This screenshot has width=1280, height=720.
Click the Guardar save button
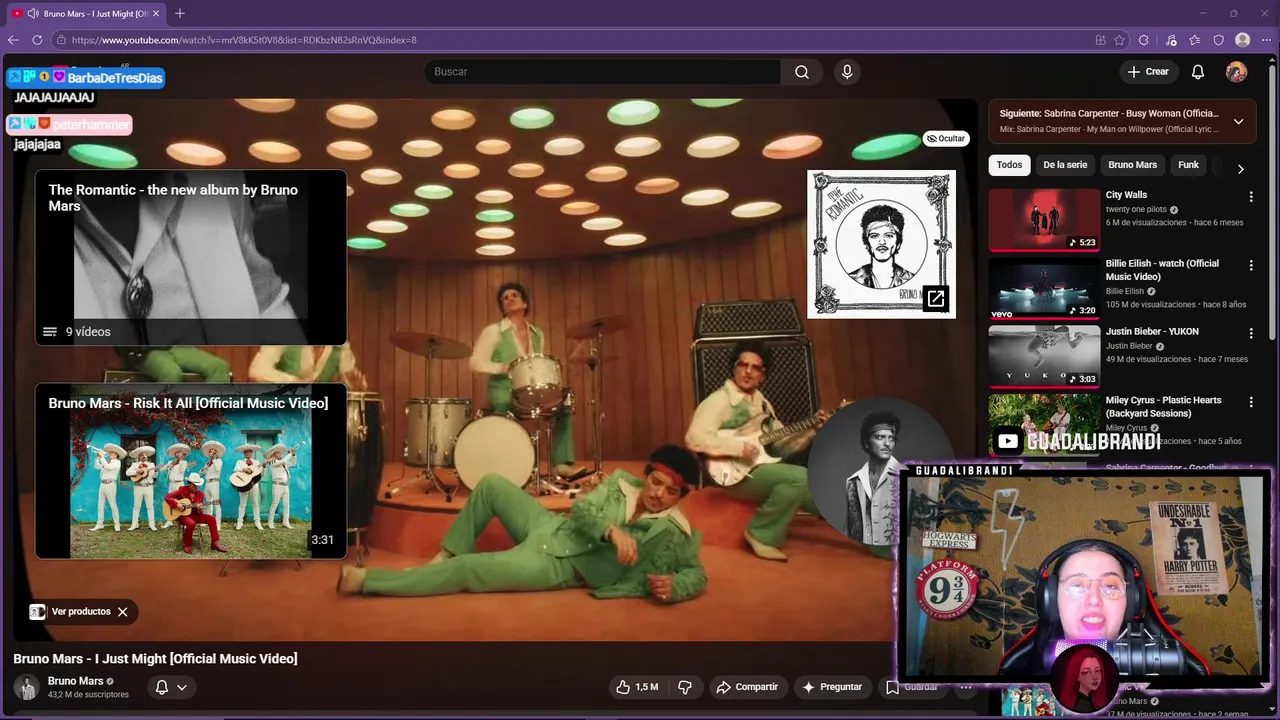pos(912,687)
